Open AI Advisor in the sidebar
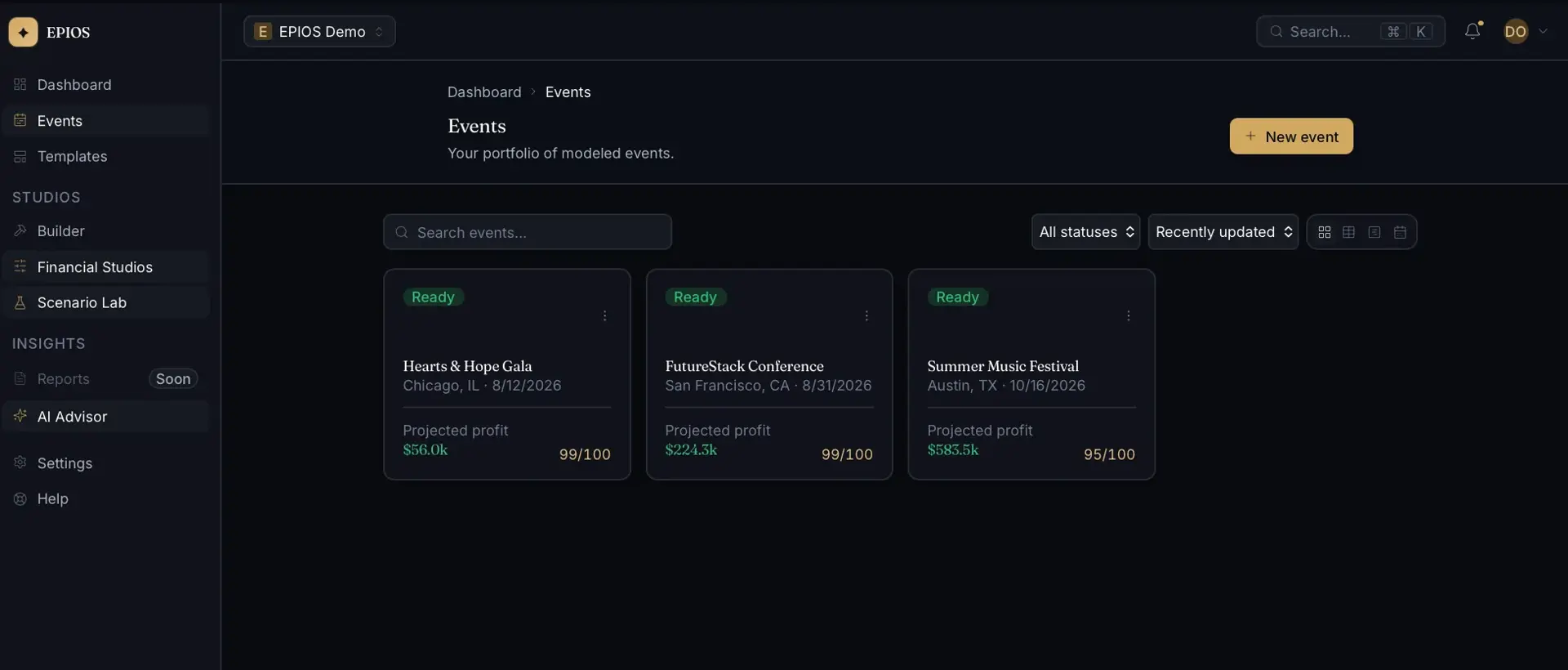1568x670 pixels. 105,416
